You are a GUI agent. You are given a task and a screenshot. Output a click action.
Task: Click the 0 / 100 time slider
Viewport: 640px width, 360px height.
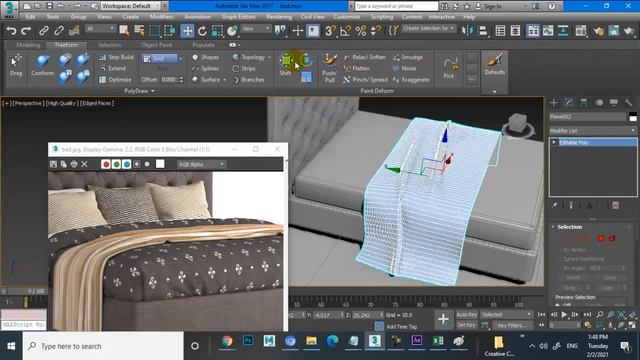click(36, 291)
